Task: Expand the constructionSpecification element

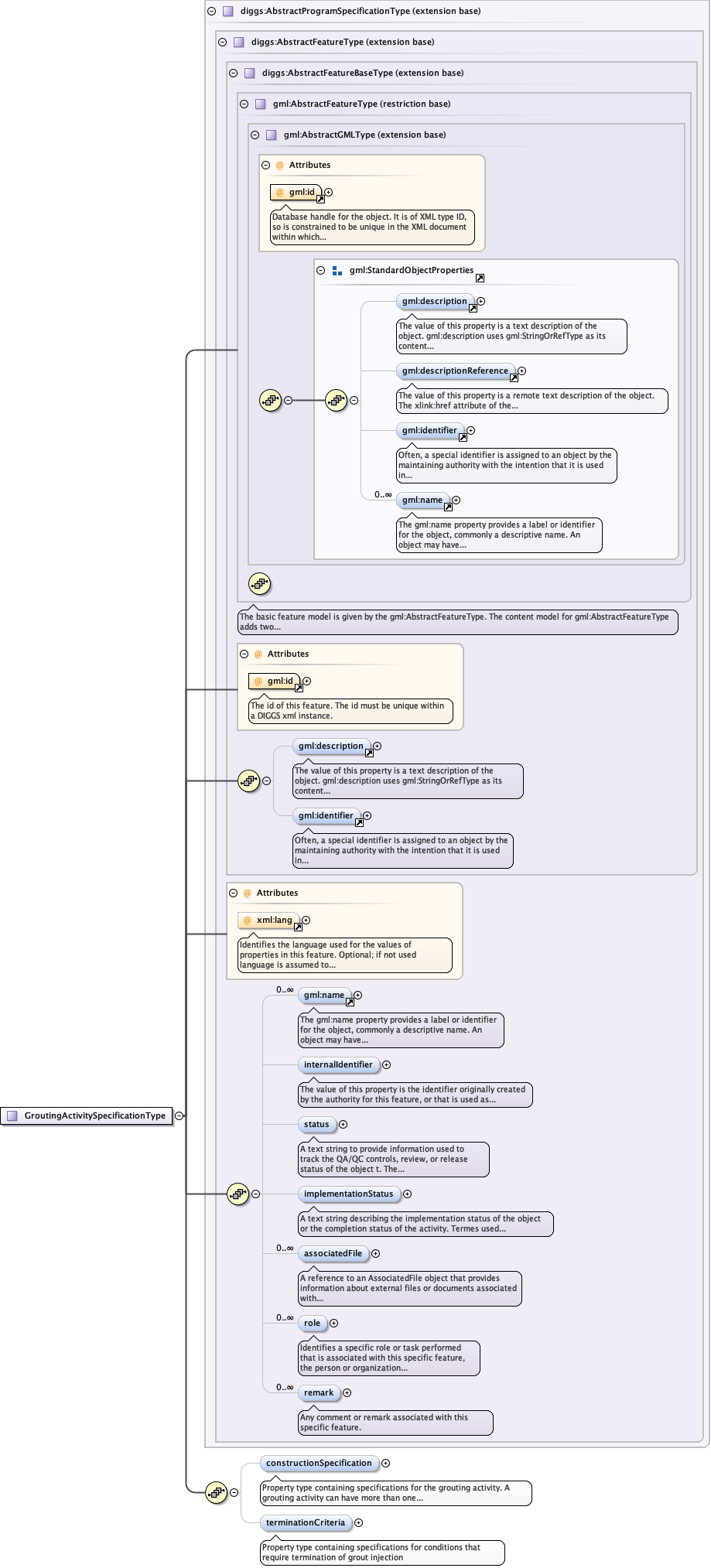Action: coord(385,1463)
